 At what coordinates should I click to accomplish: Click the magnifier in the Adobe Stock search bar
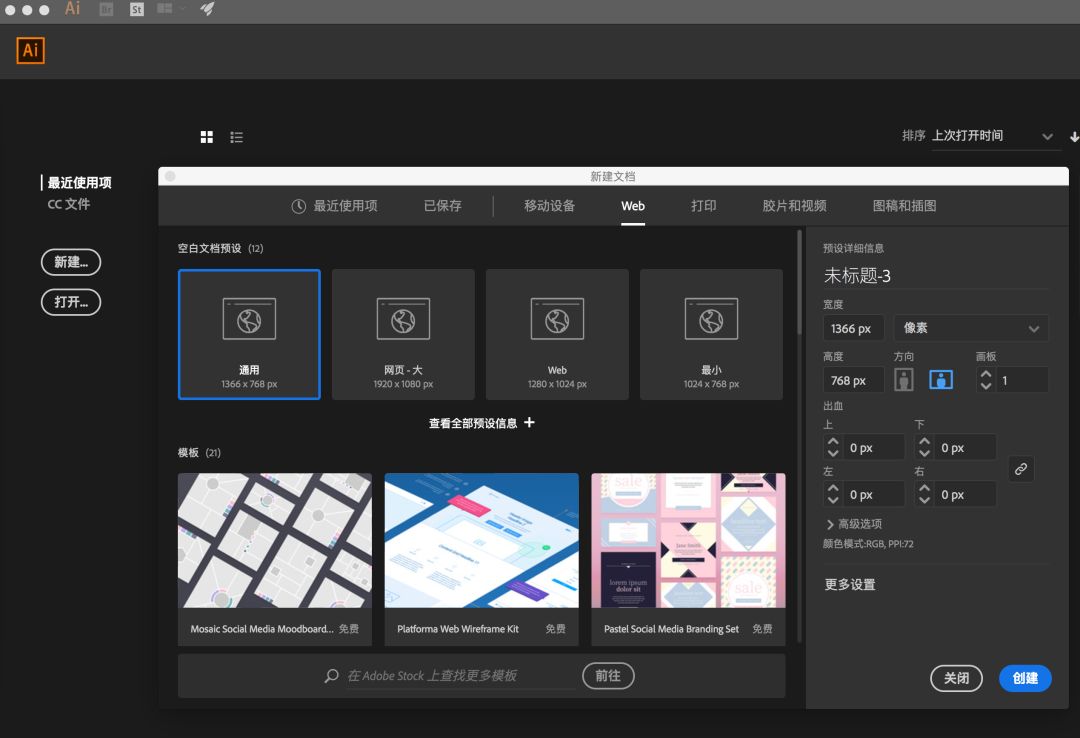pyautogui.click(x=330, y=676)
